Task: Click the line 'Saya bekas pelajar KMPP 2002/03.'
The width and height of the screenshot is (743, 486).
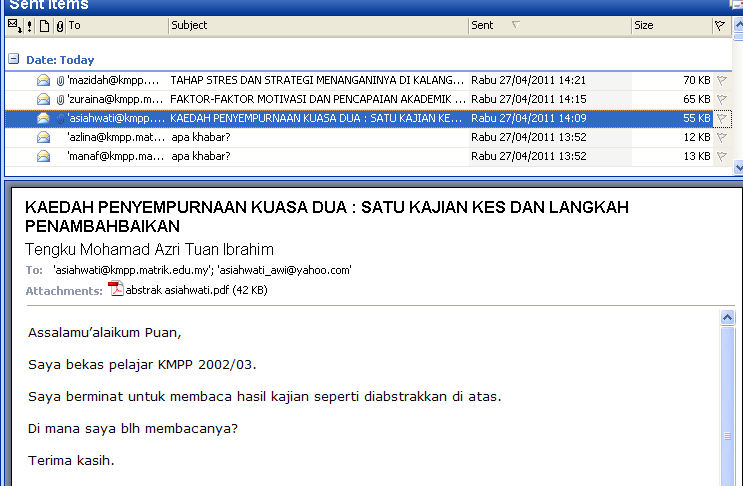Action: coord(142,365)
